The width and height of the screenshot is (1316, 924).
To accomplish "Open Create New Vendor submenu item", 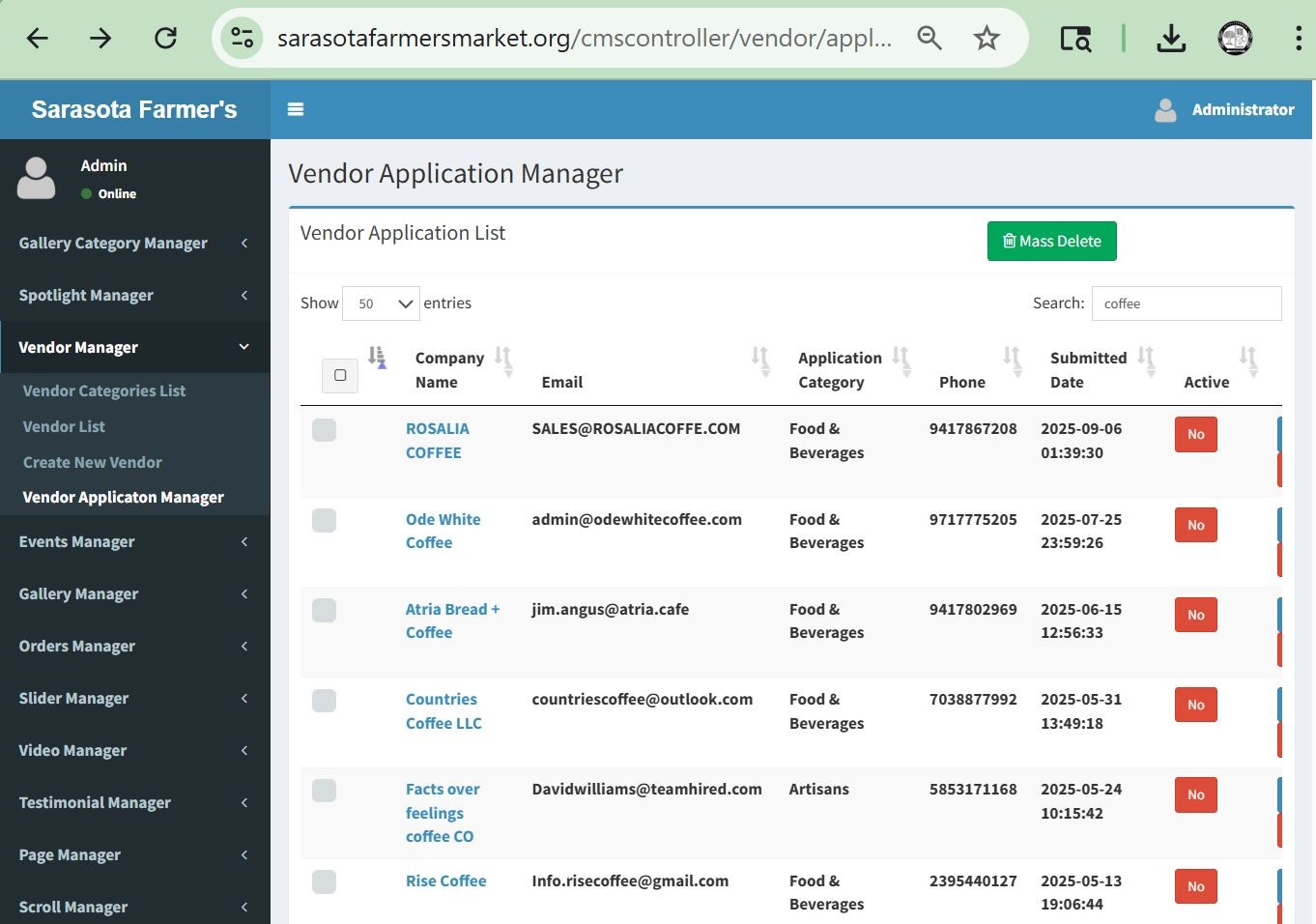I will pos(93,462).
